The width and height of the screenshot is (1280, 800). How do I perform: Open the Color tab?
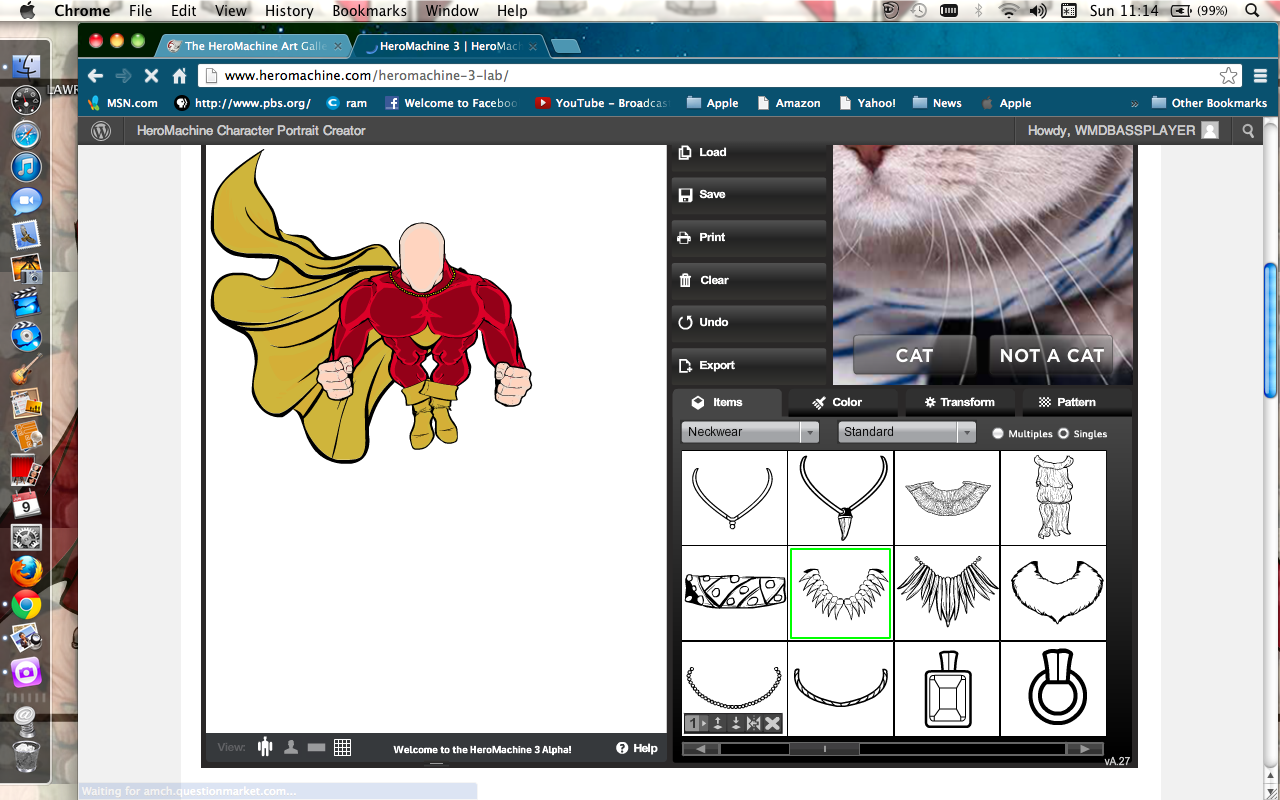(836, 402)
